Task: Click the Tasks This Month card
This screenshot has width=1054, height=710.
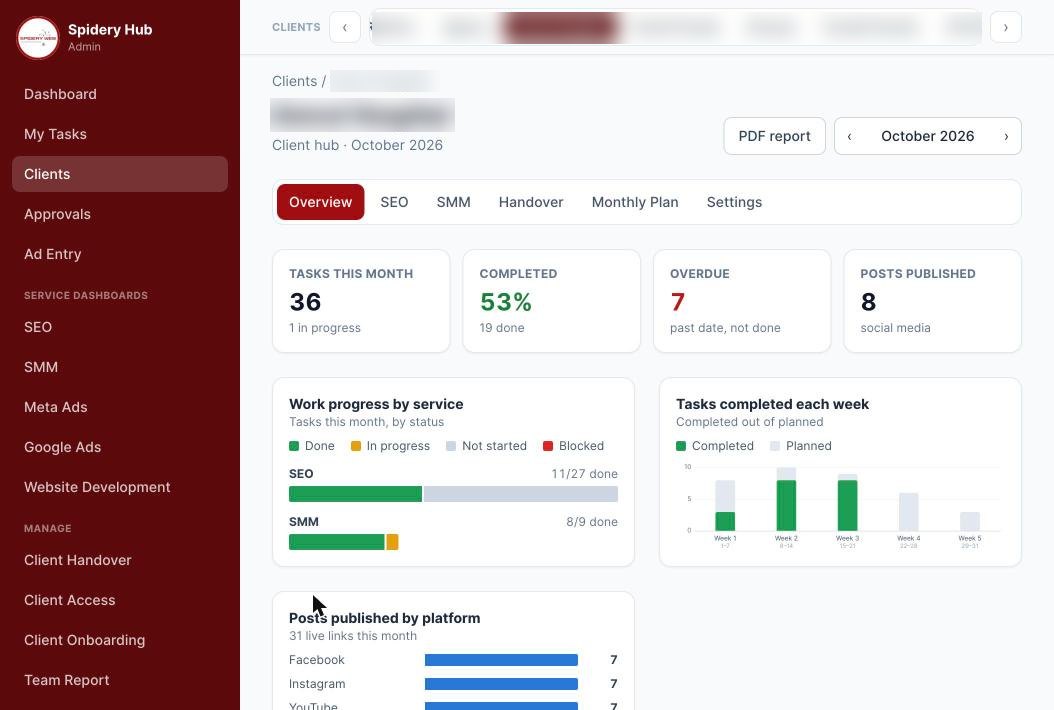Action: pos(361,301)
